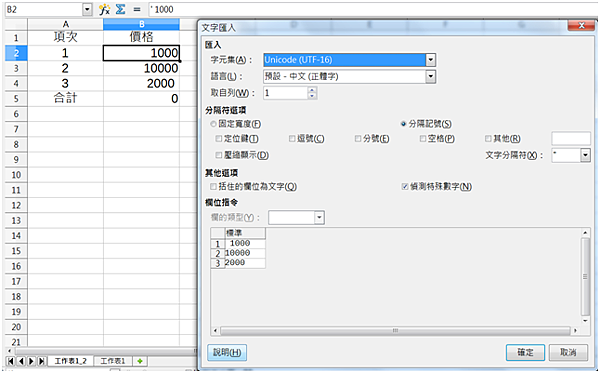Jump to first sheet tab arrow
The width and height of the screenshot is (600, 373).
(x=11, y=361)
